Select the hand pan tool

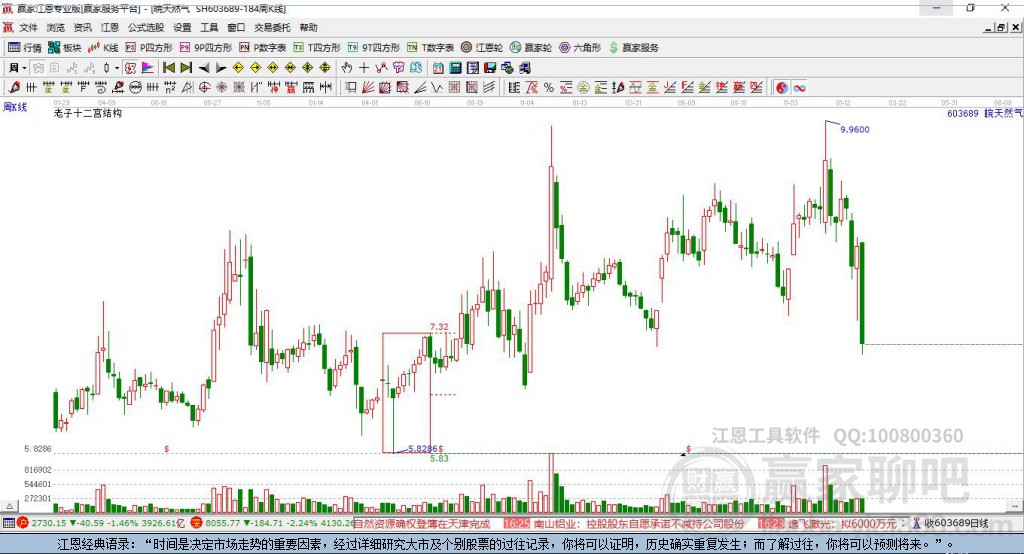pos(347,68)
